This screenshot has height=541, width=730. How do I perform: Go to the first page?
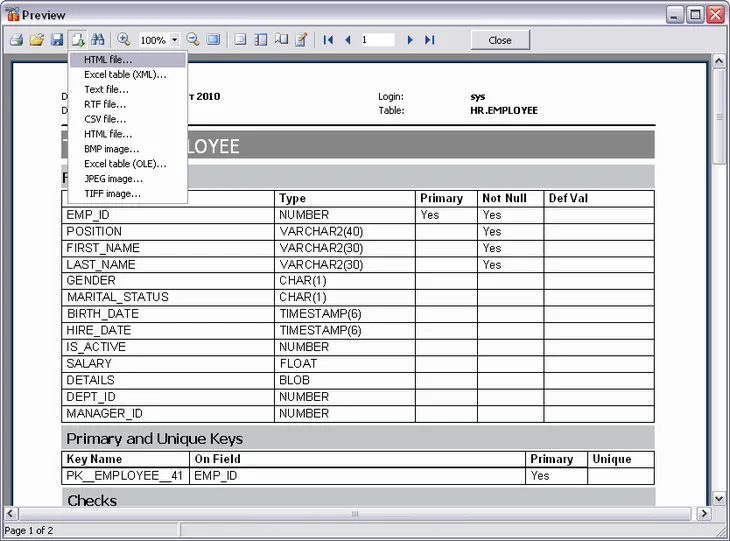[x=327, y=40]
